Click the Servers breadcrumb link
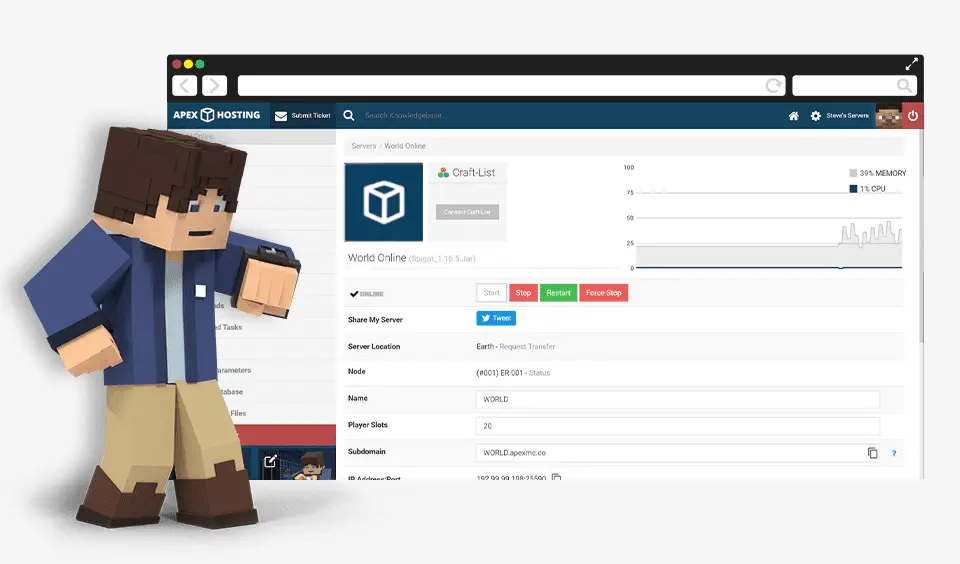 364,146
